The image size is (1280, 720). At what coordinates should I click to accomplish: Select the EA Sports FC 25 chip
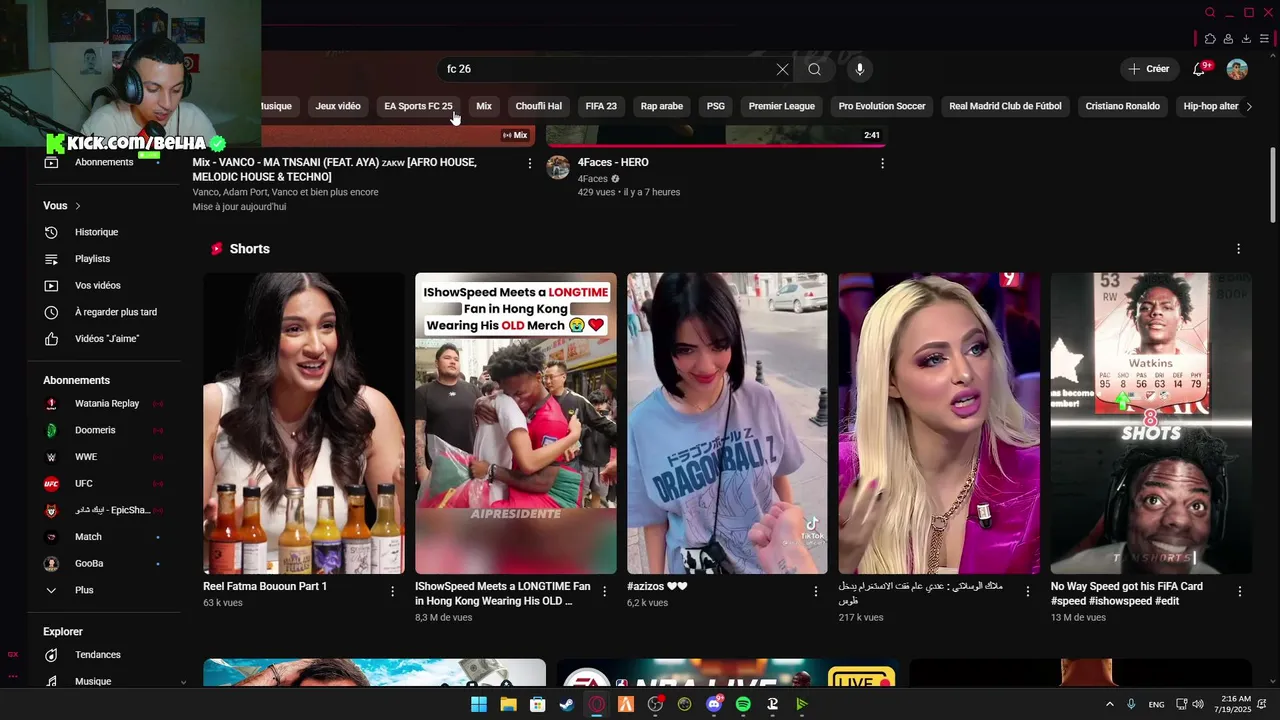418,106
